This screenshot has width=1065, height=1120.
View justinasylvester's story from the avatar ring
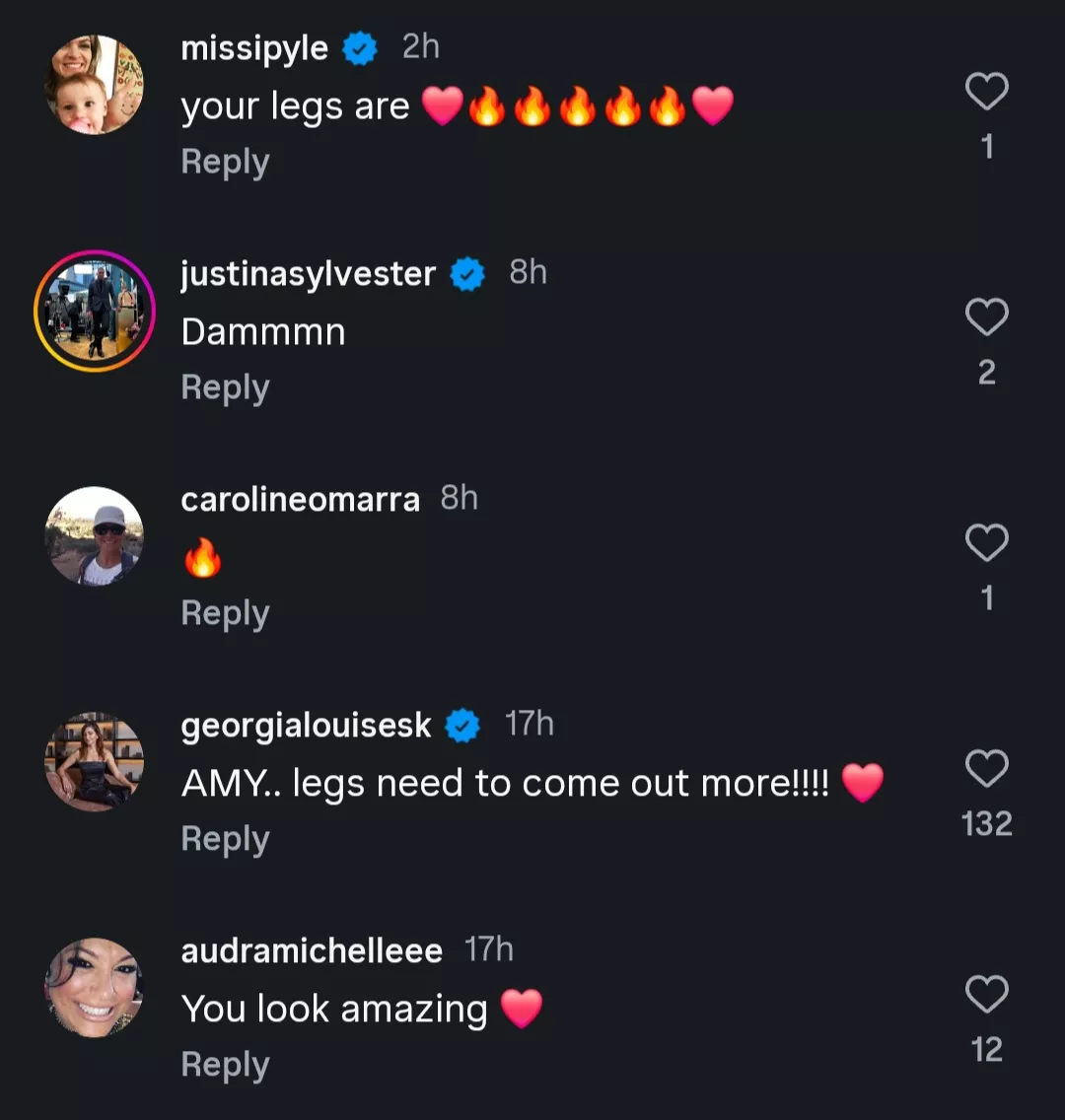[95, 311]
